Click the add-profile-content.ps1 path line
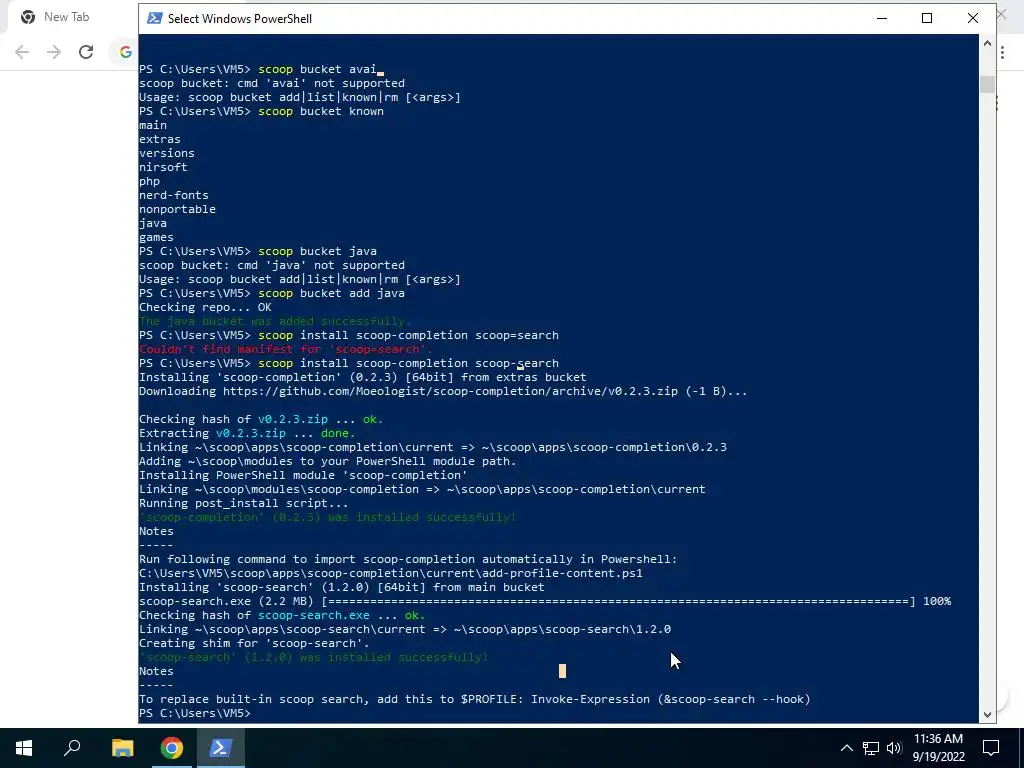 (x=391, y=573)
